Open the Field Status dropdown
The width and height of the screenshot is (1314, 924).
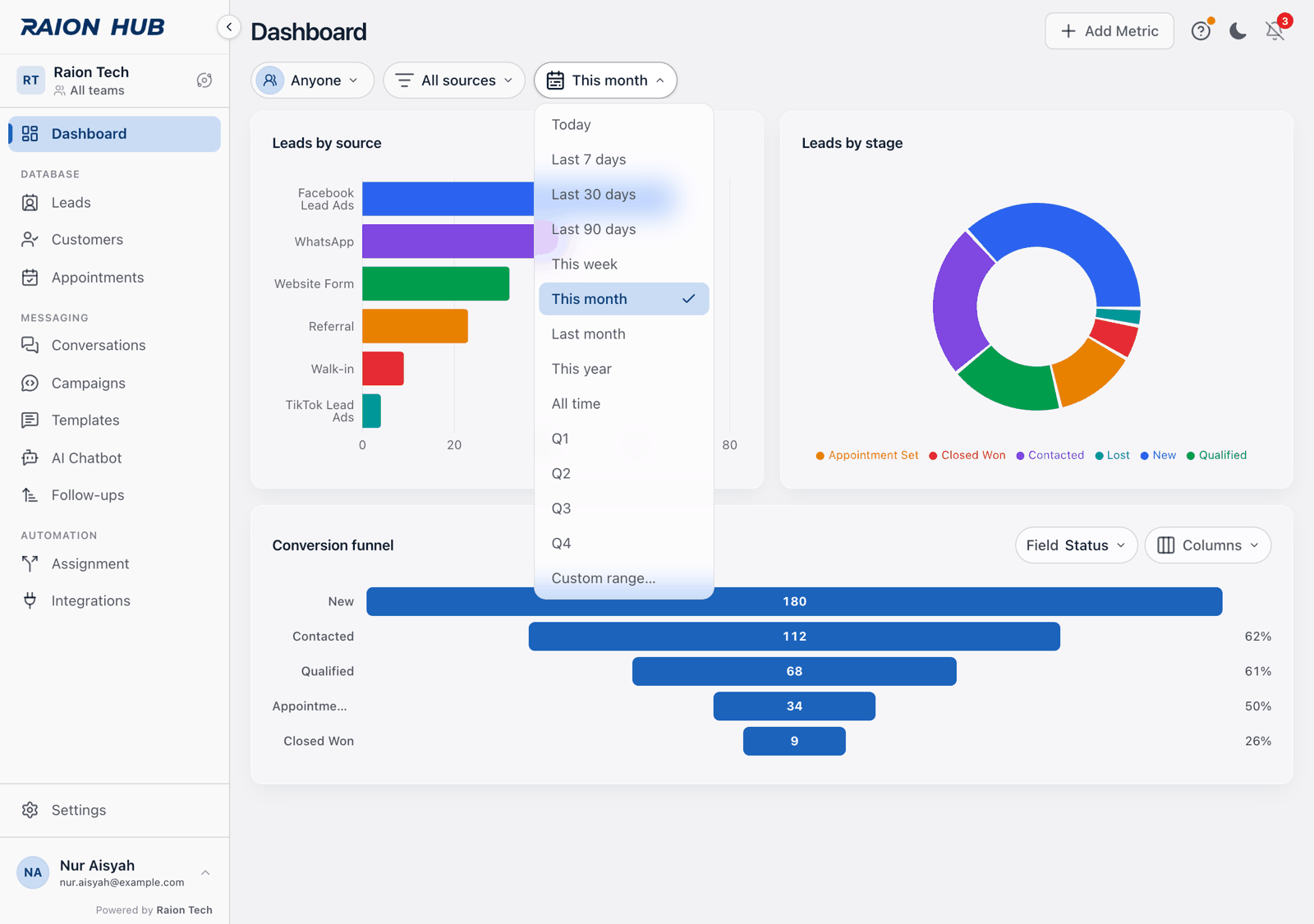[x=1076, y=545]
